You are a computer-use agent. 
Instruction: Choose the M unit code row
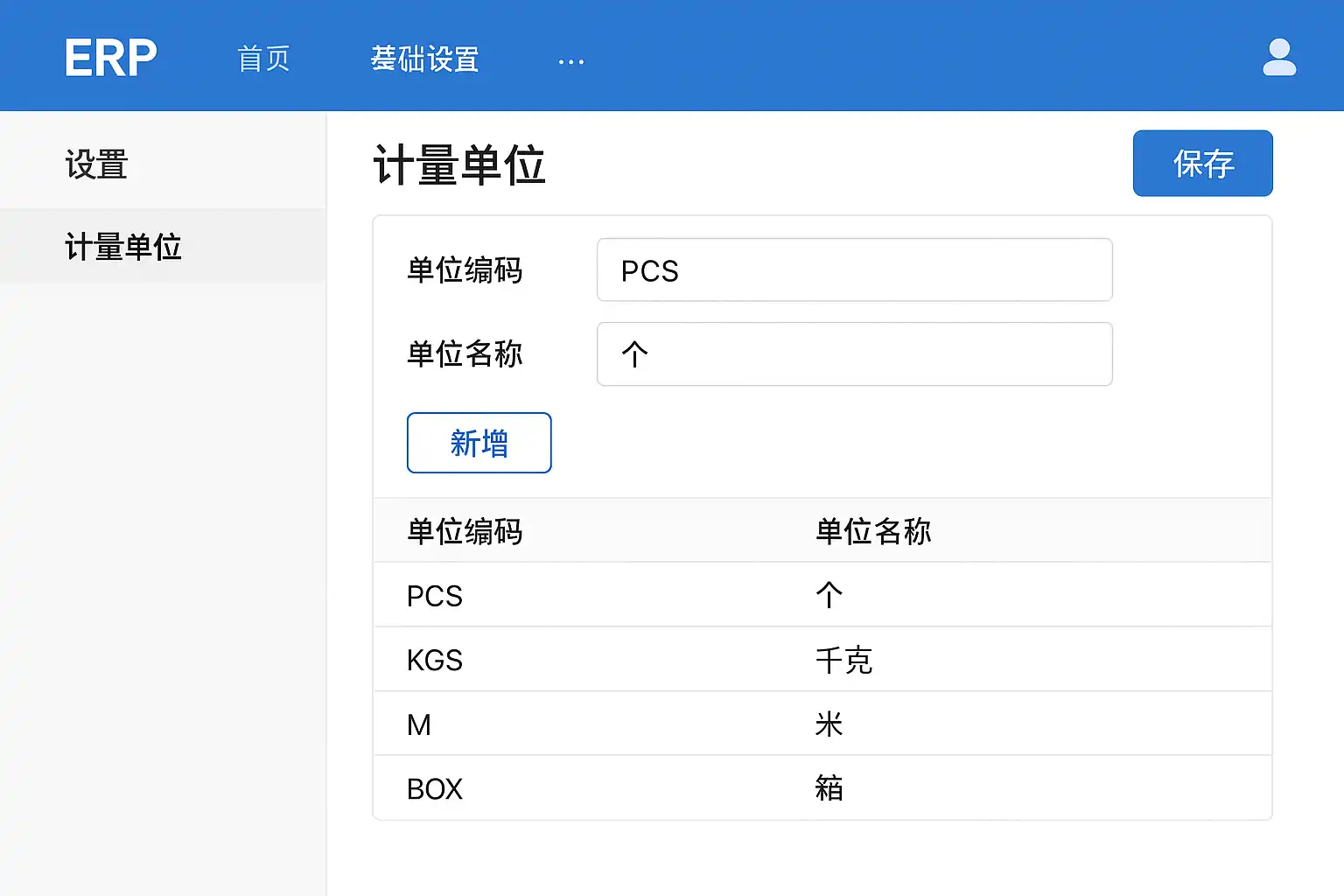[419, 724]
